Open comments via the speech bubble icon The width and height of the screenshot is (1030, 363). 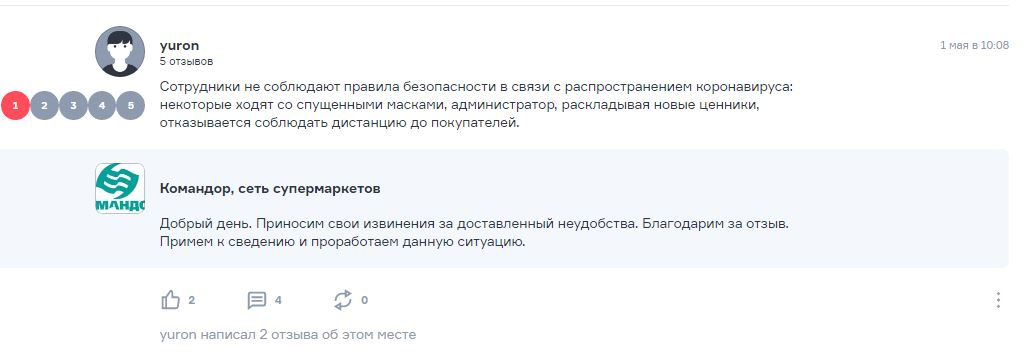pos(257,301)
